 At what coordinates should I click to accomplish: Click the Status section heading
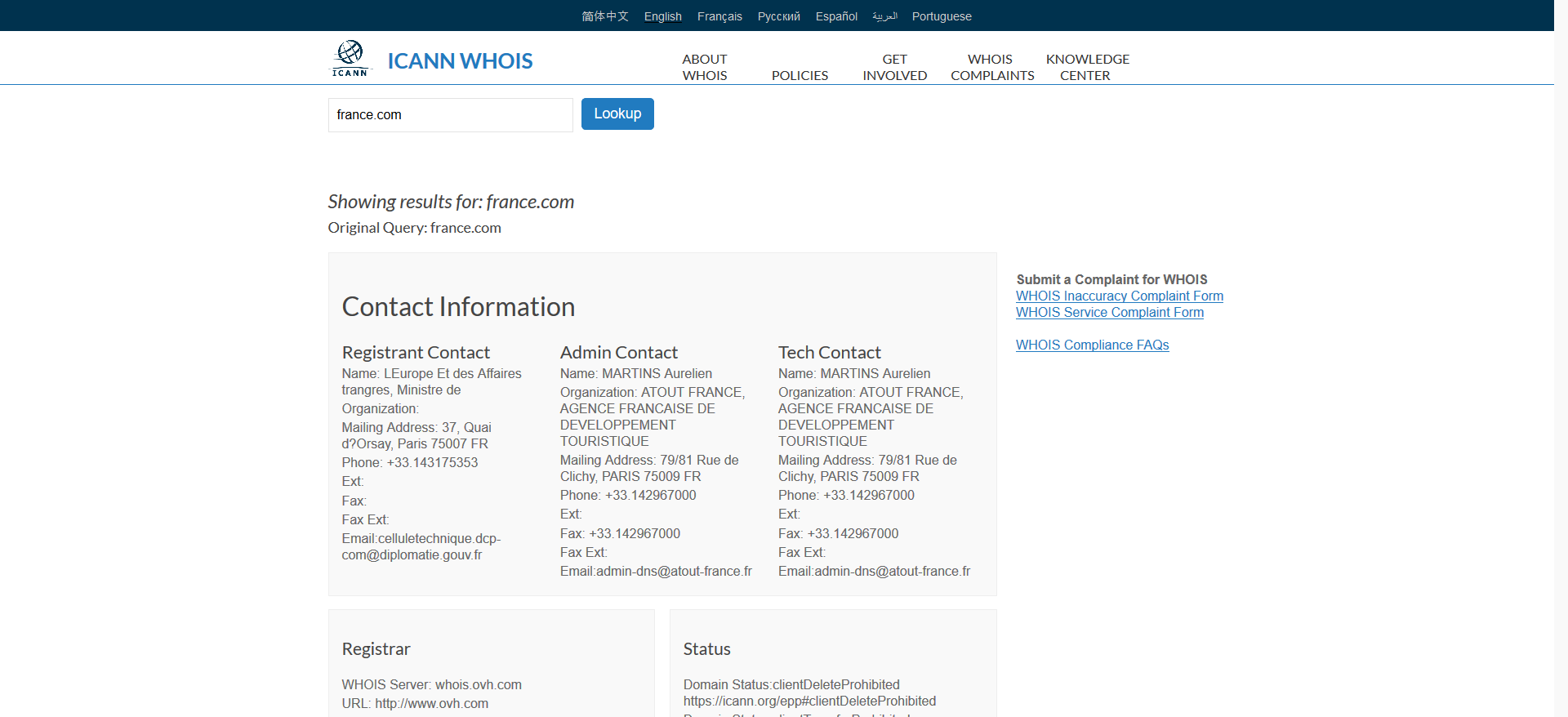point(706,649)
